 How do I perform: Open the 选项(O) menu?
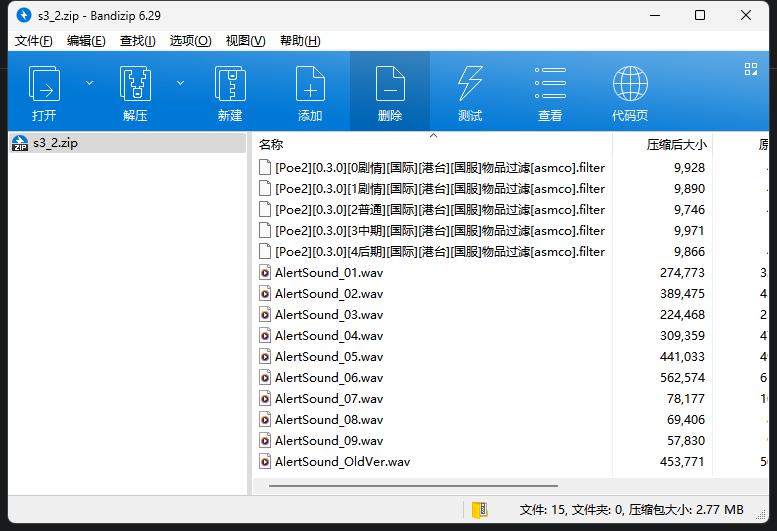(x=190, y=41)
